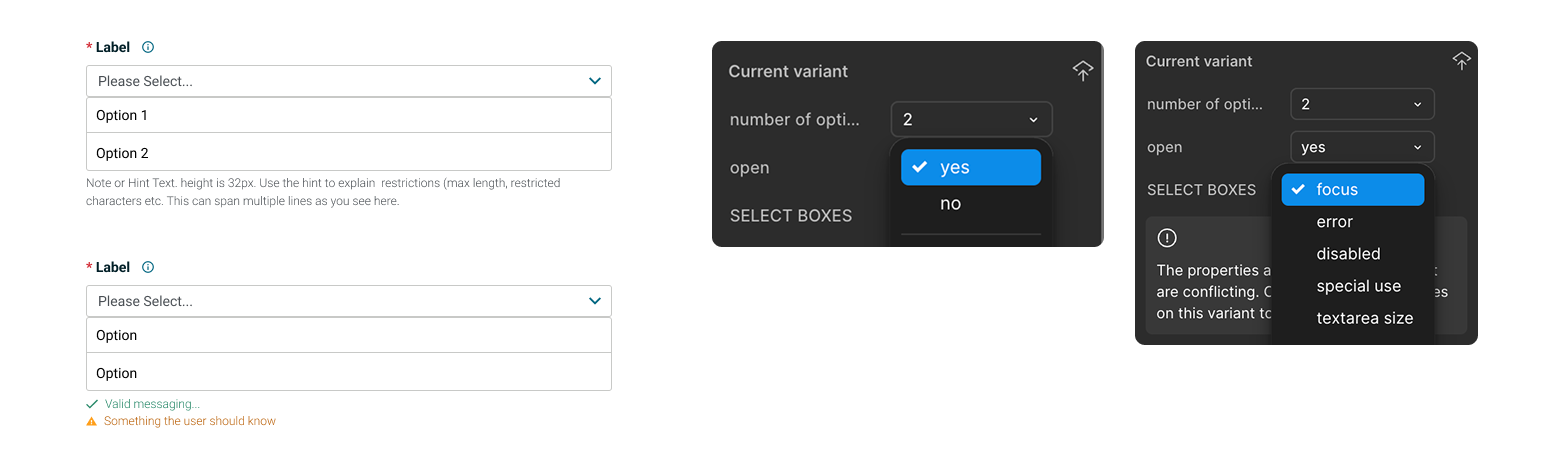
Task: Click the orange warning triangle icon
Action: 92,422
